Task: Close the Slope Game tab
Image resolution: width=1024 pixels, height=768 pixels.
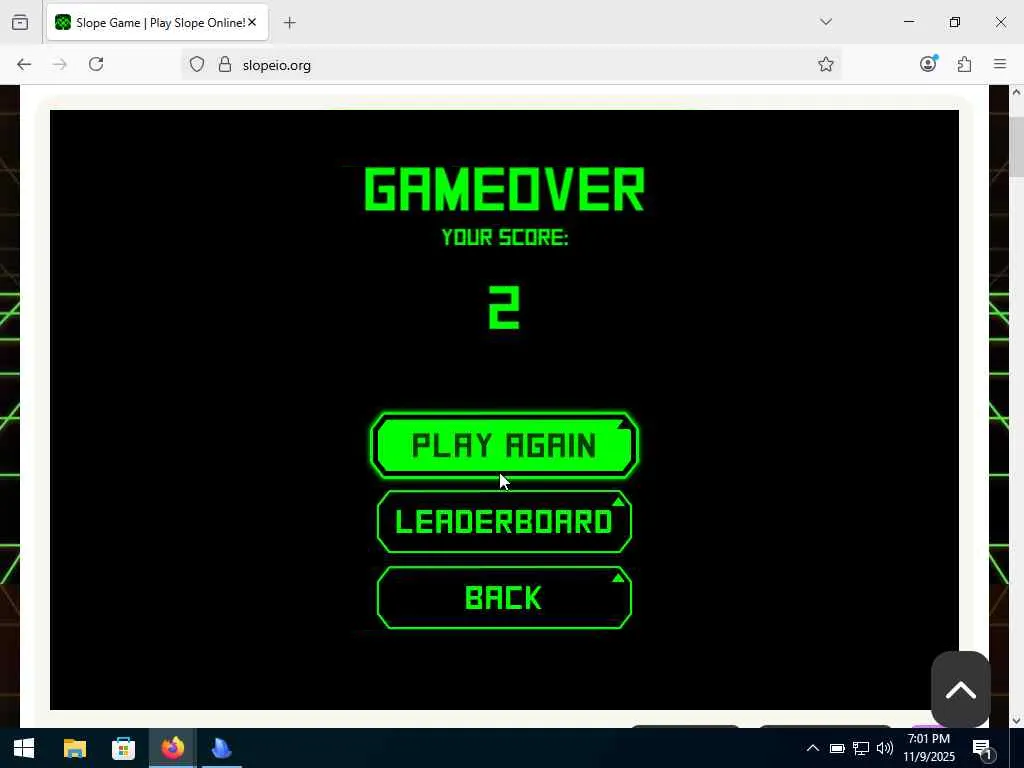Action: pos(252,22)
